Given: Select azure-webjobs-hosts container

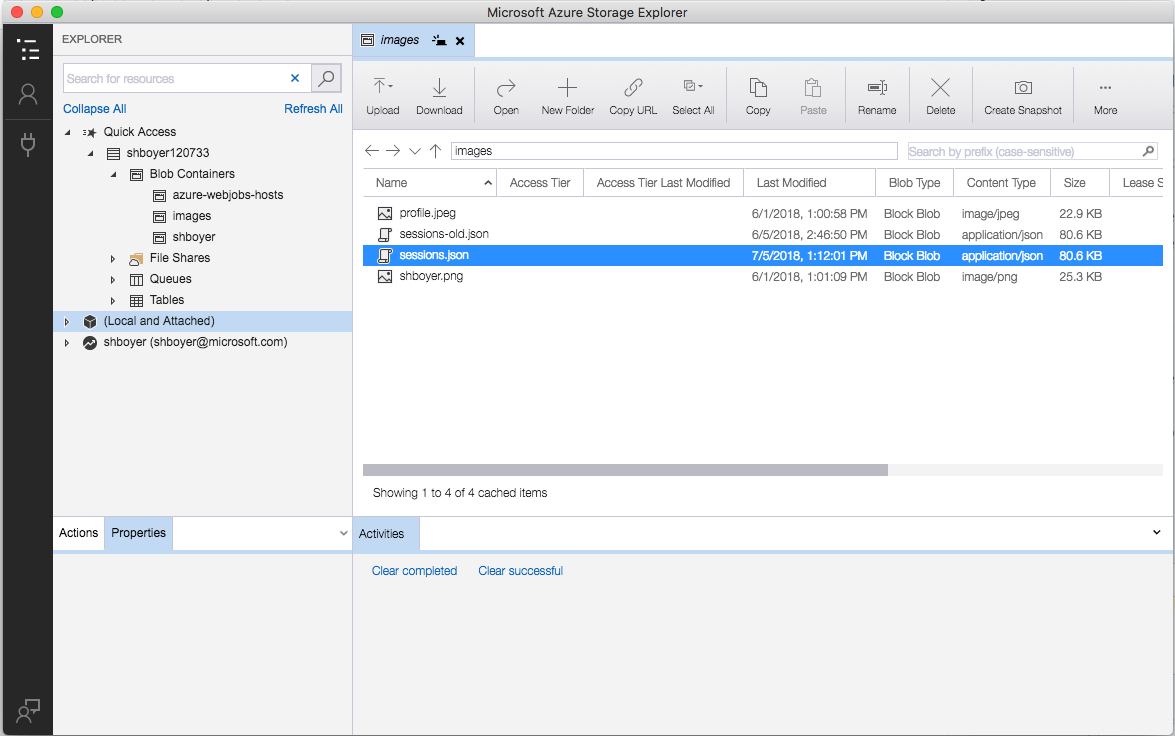Looking at the screenshot, I should click(228, 195).
